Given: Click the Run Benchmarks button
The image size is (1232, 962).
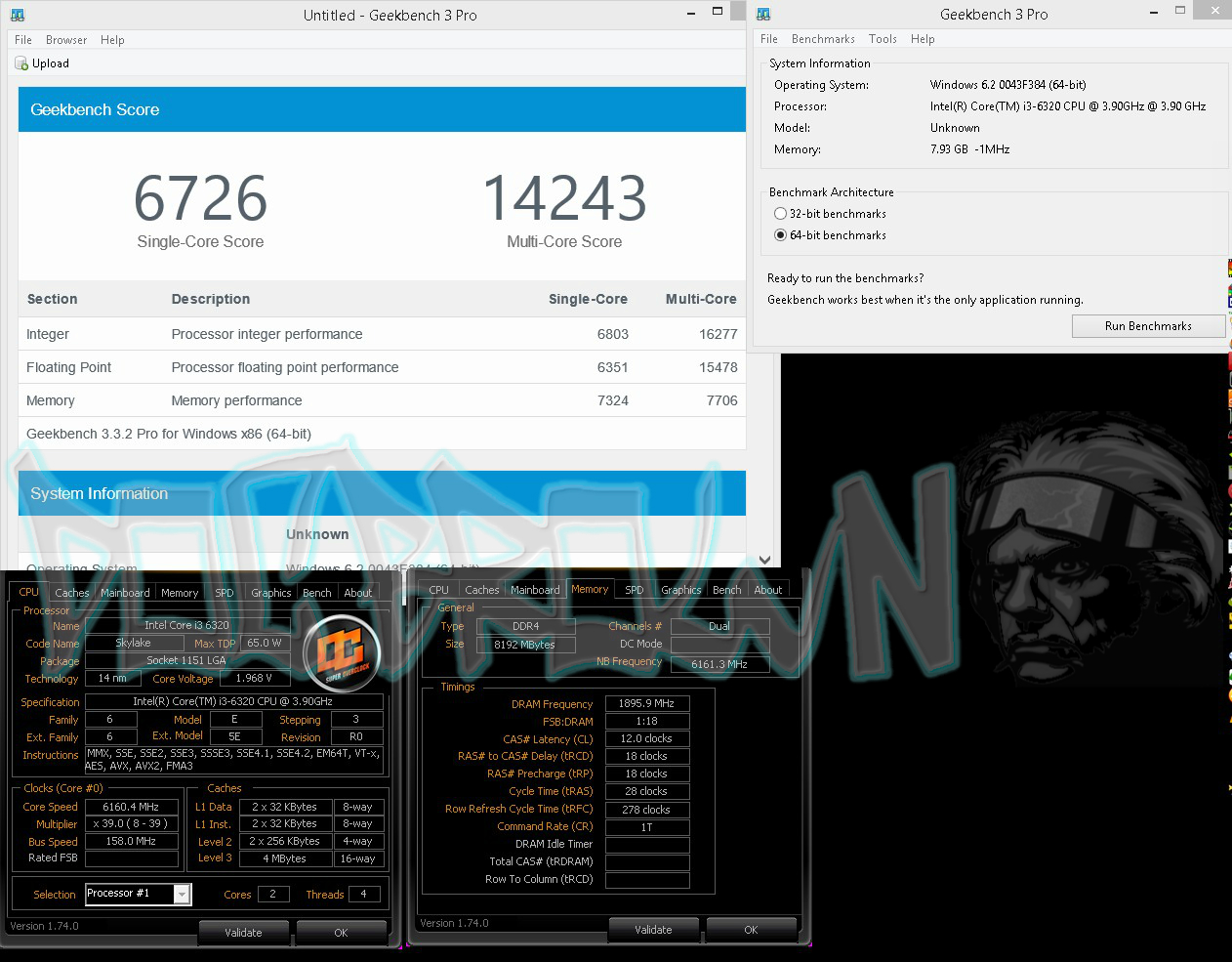Looking at the screenshot, I should [1148, 326].
